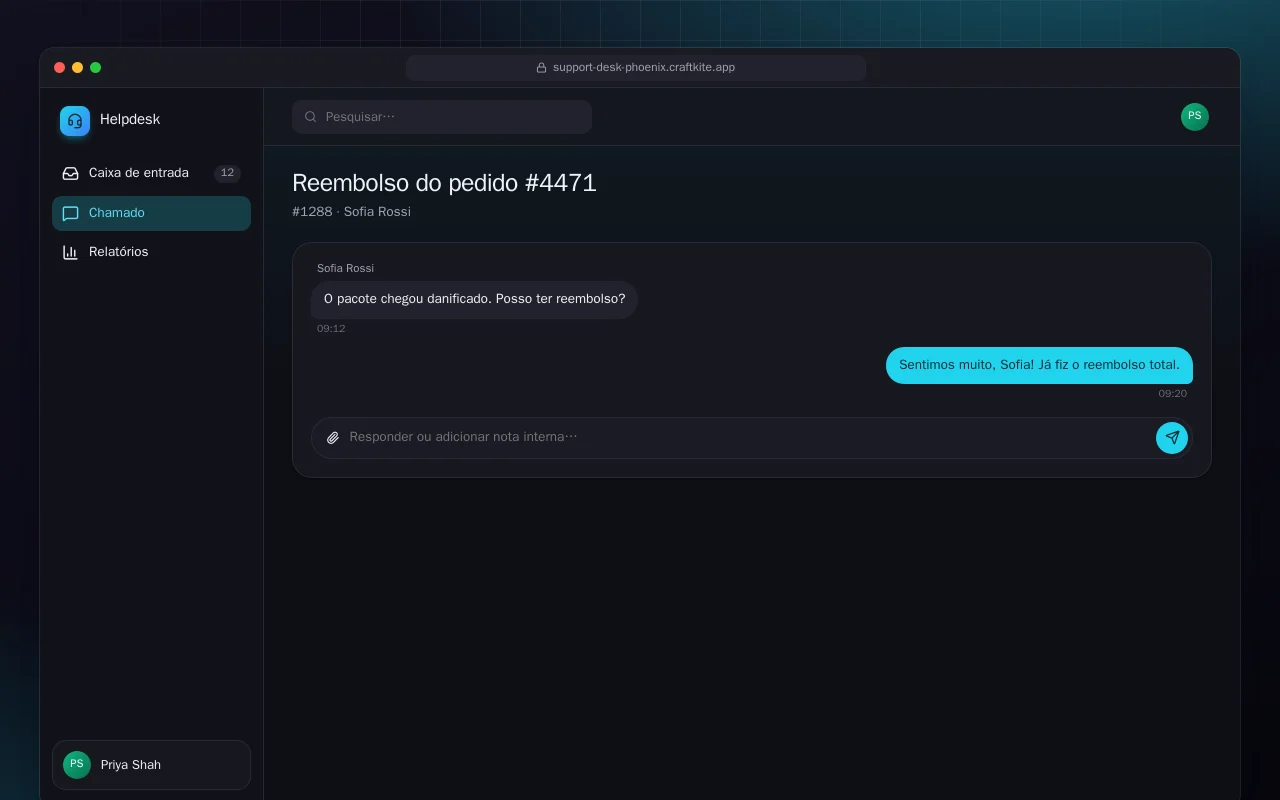This screenshot has width=1280, height=800.
Task: Click the message about the damaged package
Action: point(474,299)
